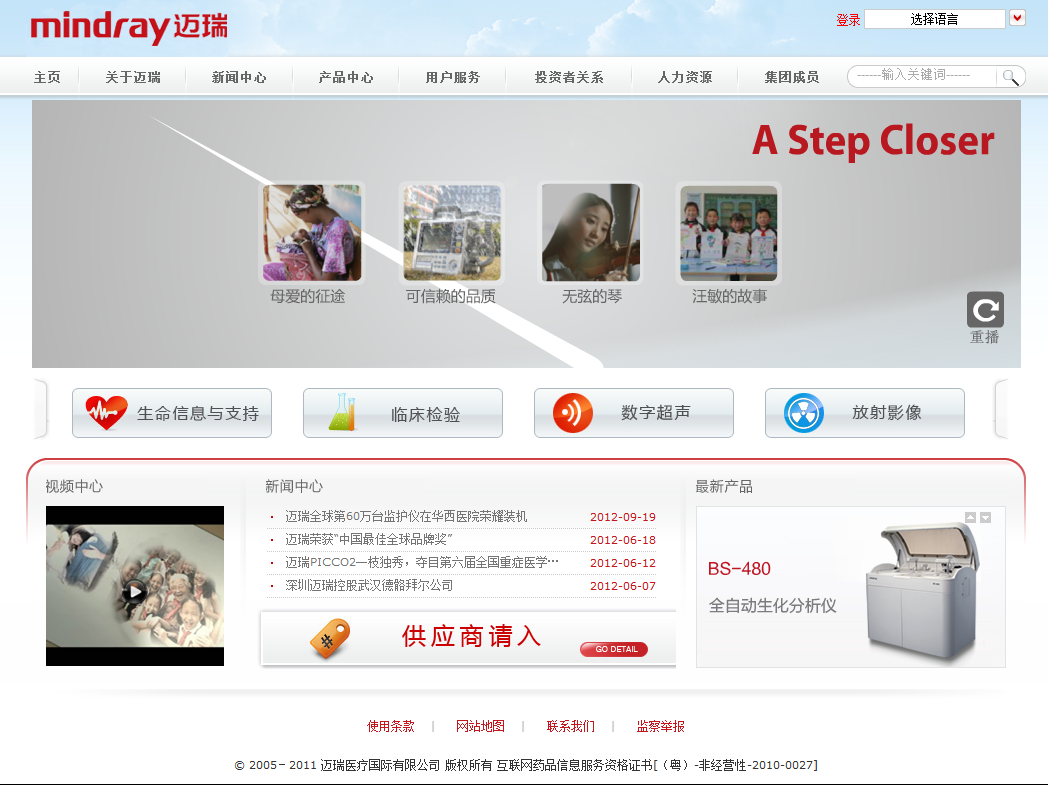
Task: Open the 母爱的征途 story thumbnail
Action: 311,232
